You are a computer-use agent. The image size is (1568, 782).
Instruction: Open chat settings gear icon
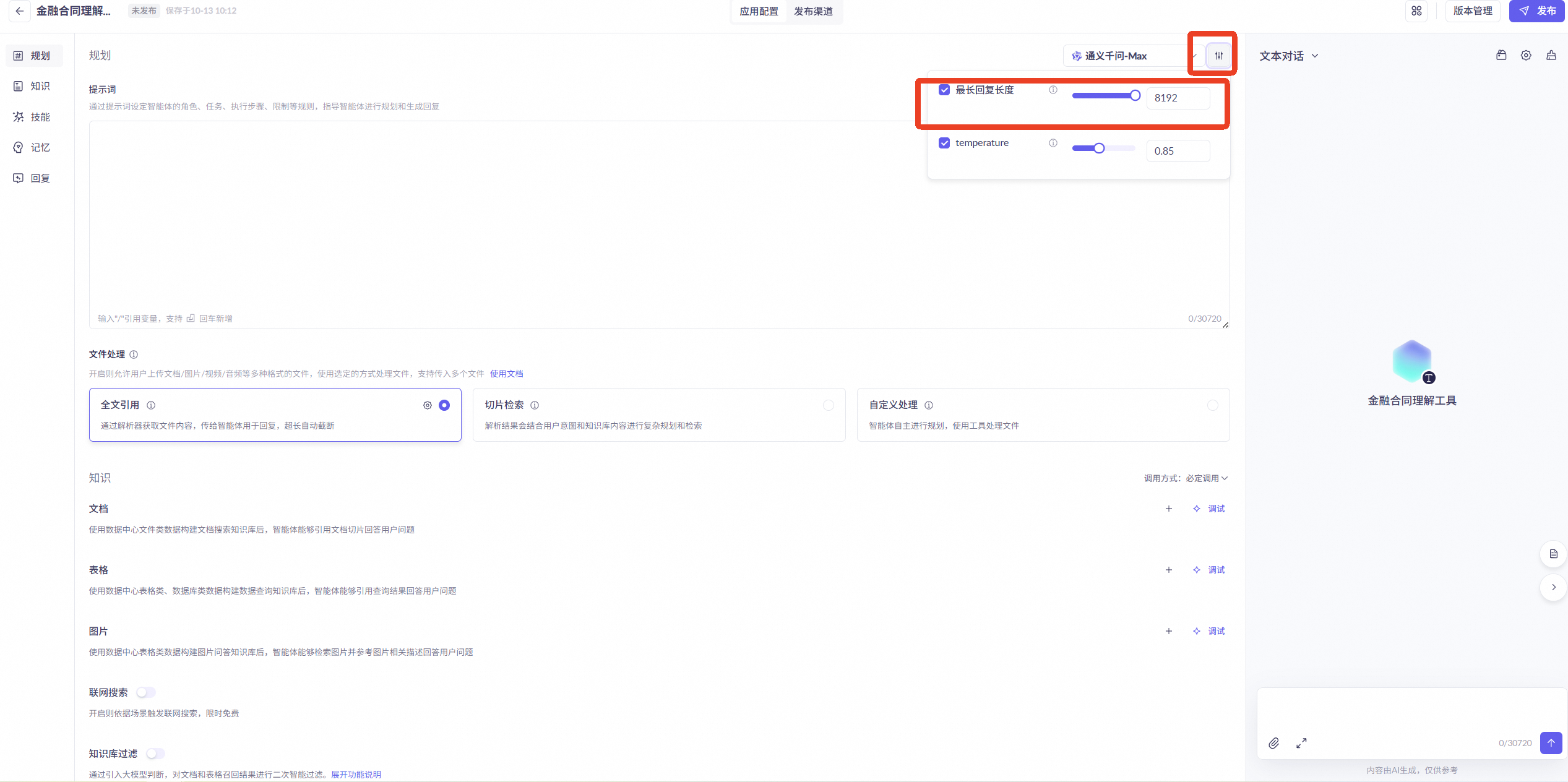point(1526,56)
